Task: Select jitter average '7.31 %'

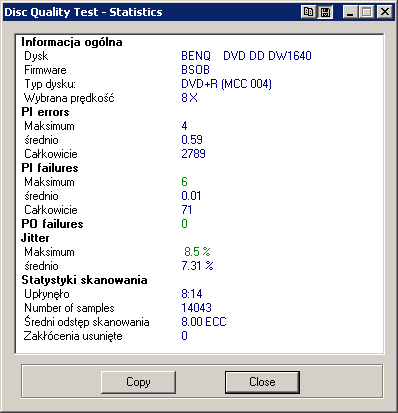Action: [x=197, y=266]
